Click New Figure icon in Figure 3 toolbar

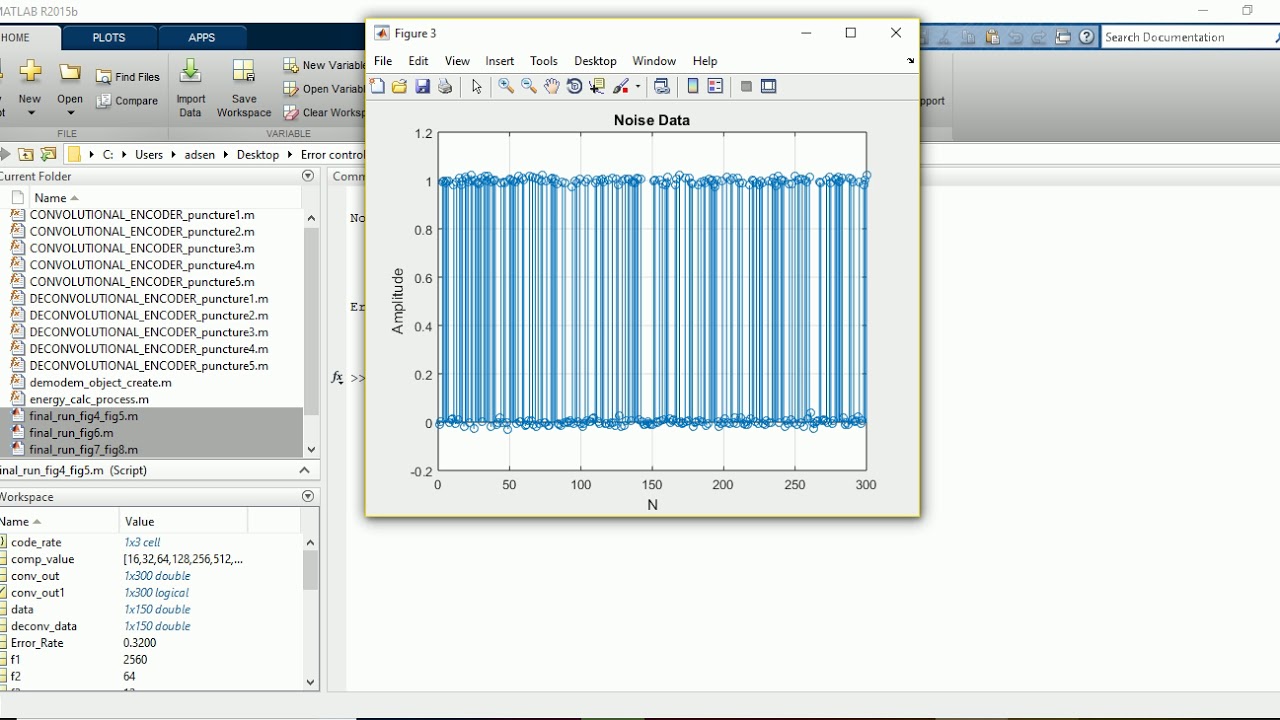click(377, 87)
